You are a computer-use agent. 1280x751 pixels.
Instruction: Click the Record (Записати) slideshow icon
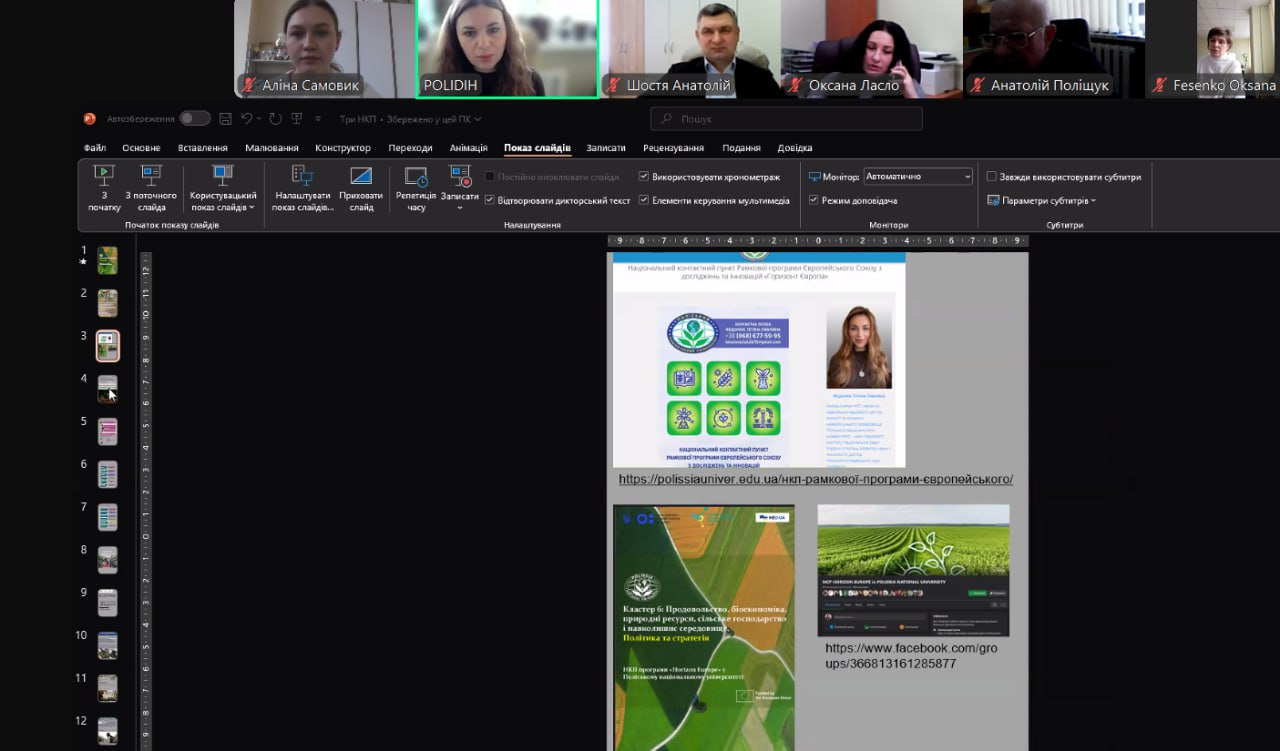pos(460,177)
